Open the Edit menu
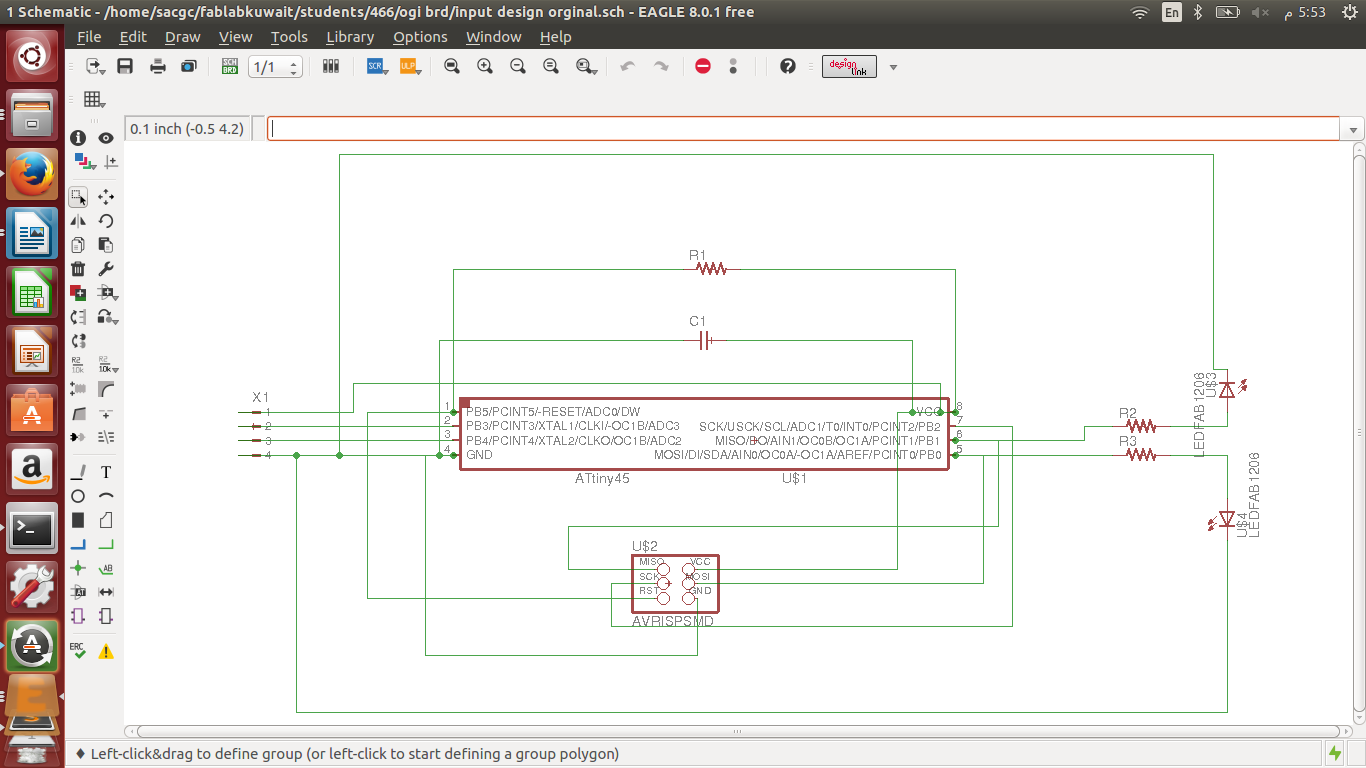Viewport: 1366px width, 768px height. (133, 37)
